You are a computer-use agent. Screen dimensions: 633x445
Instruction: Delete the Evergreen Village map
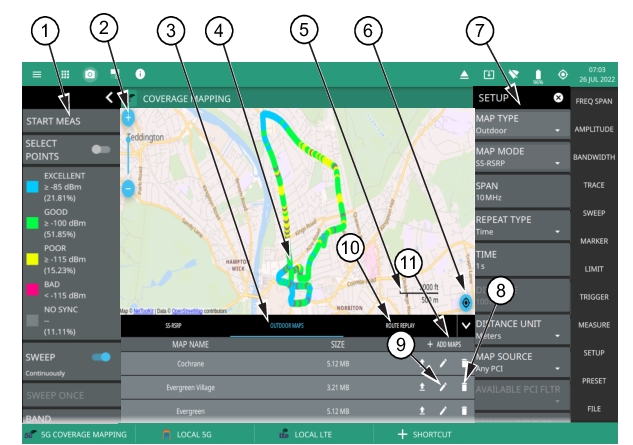tap(463, 386)
